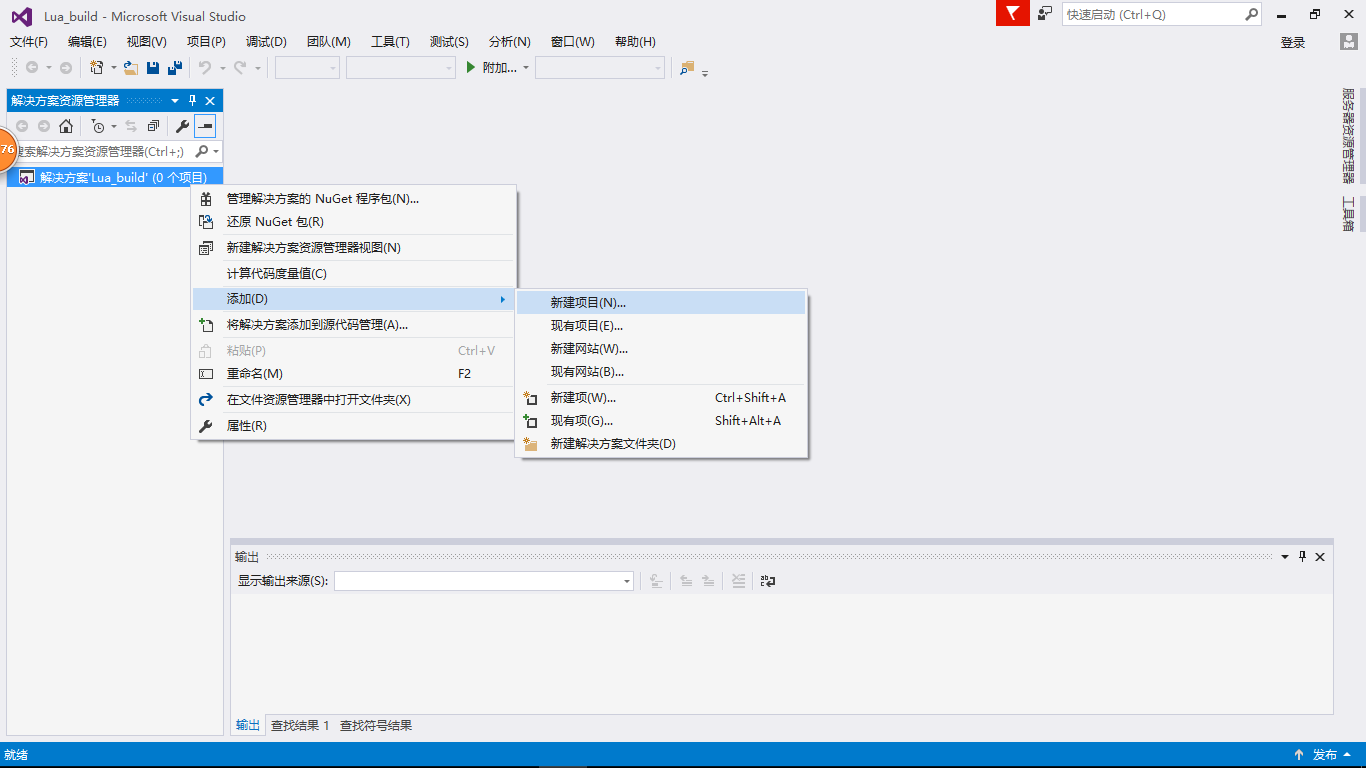
Task: Open the Output panel window options dropdown
Action: point(1285,557)
